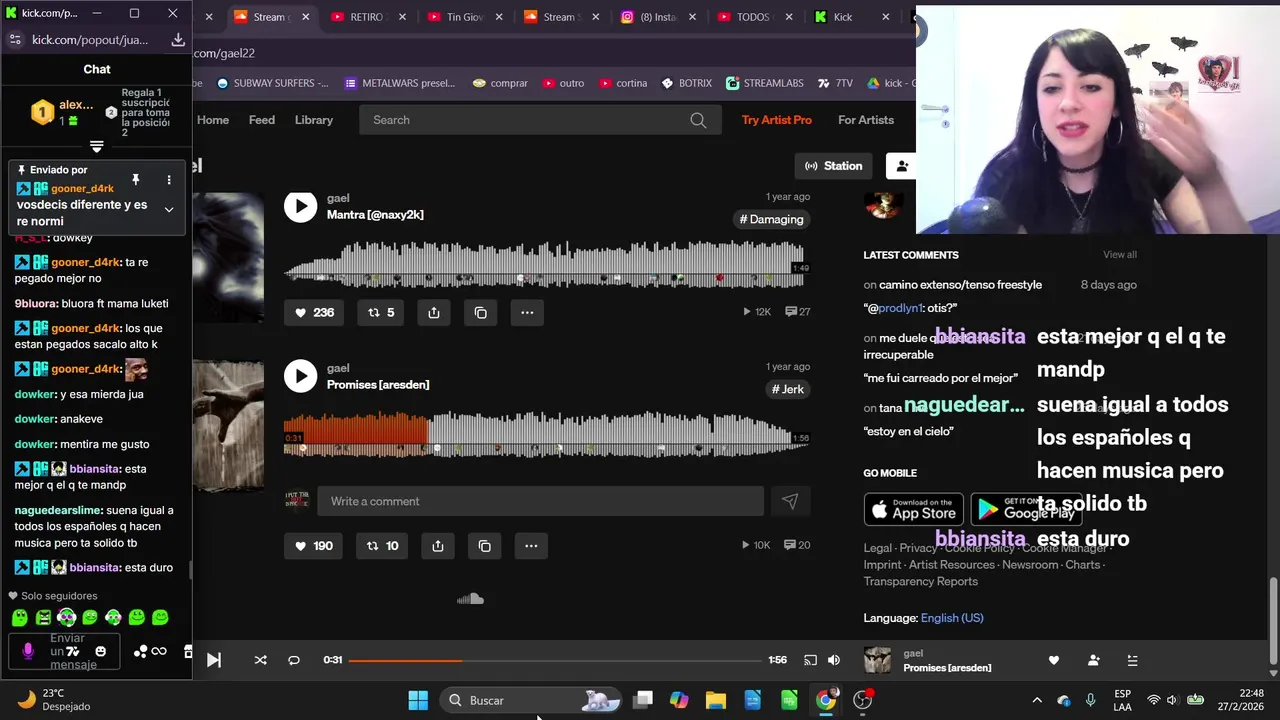Open For Artists page
Viewport: 1280px width, 720px height.
[x=866, y=120]
